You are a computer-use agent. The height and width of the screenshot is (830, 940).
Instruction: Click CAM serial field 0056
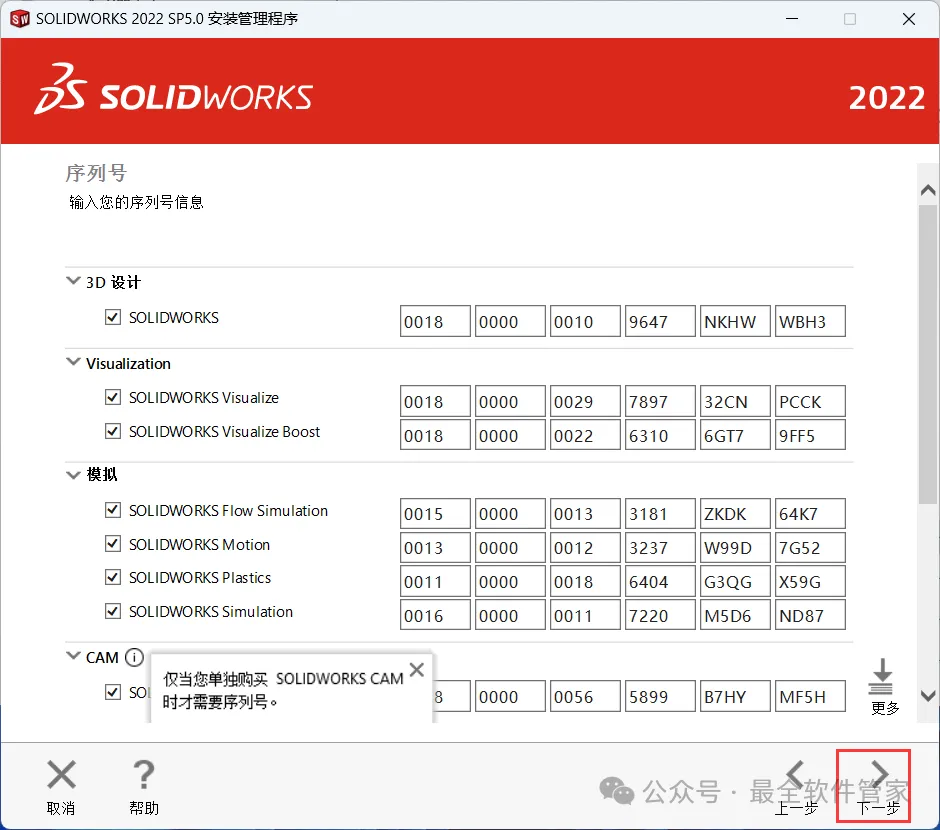[585, 696]
